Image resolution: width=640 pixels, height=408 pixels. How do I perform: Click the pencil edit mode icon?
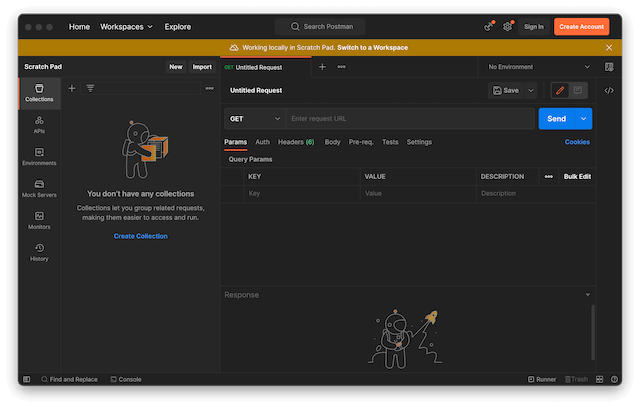(x=560, y=90)
